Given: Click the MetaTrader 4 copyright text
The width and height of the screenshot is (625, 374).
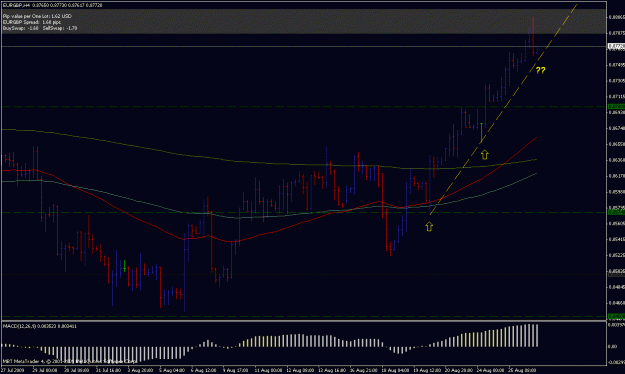Looking at the screenshot, I should [69, 361].
